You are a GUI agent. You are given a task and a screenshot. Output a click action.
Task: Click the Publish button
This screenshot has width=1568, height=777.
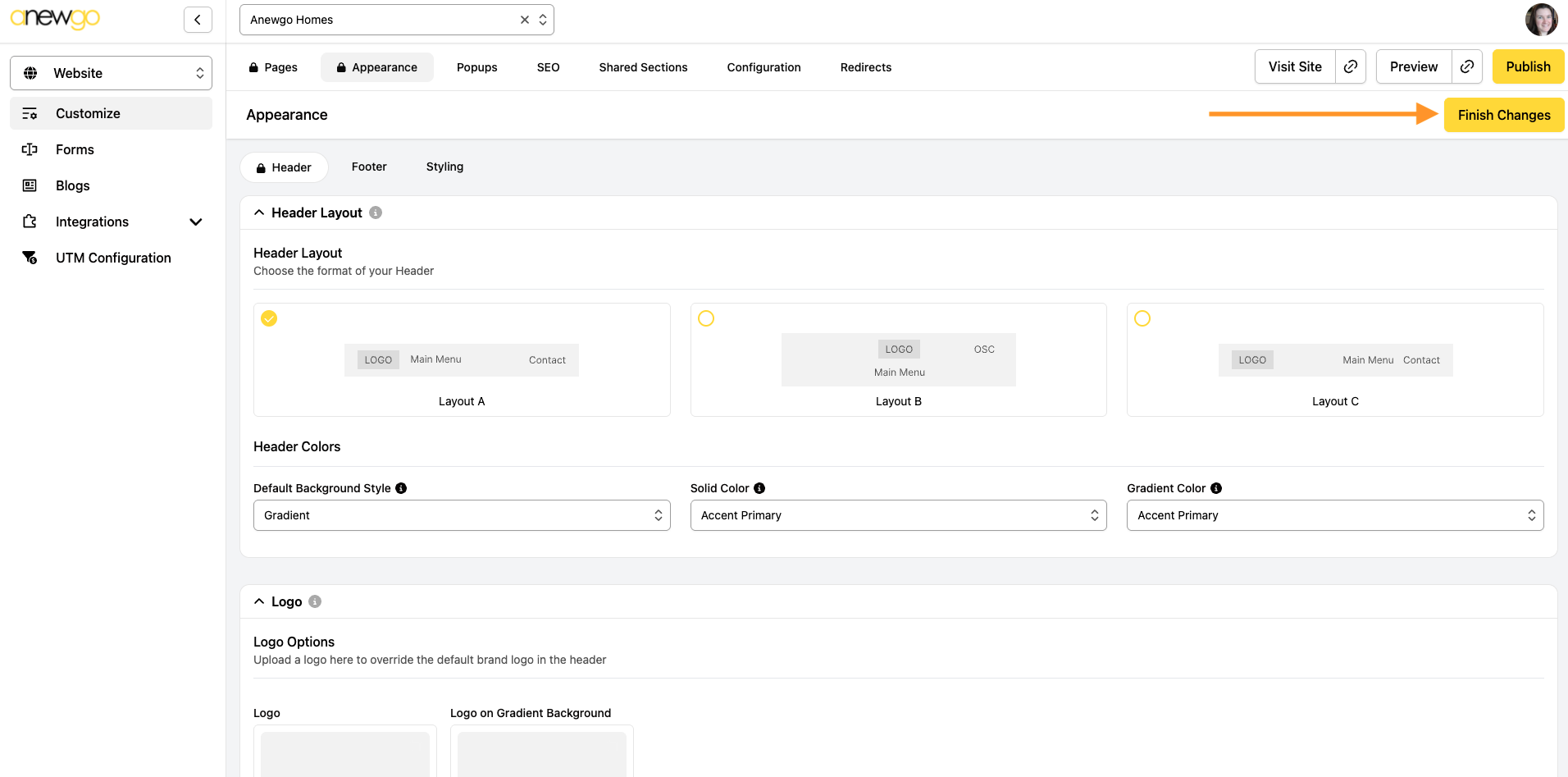pyautogui.click(x=1528, y=66)
